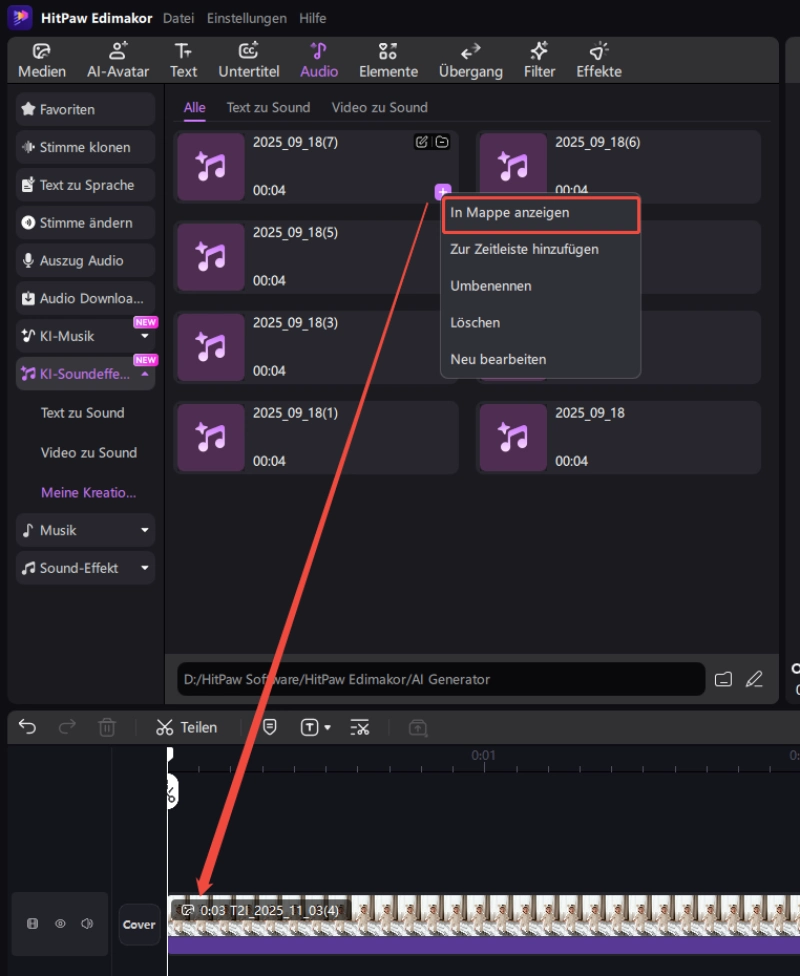
Task: Click the pencil icon beside output path
Action: (x=754, y=679)
